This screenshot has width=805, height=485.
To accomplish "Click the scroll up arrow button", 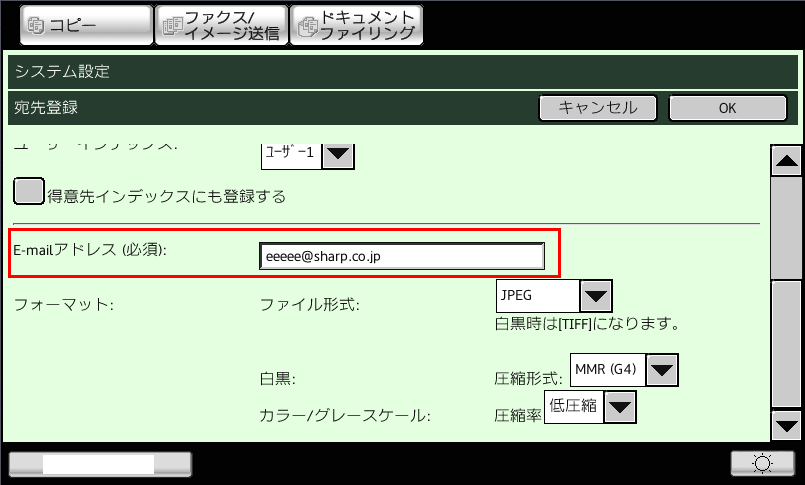I will click(787, 161).
